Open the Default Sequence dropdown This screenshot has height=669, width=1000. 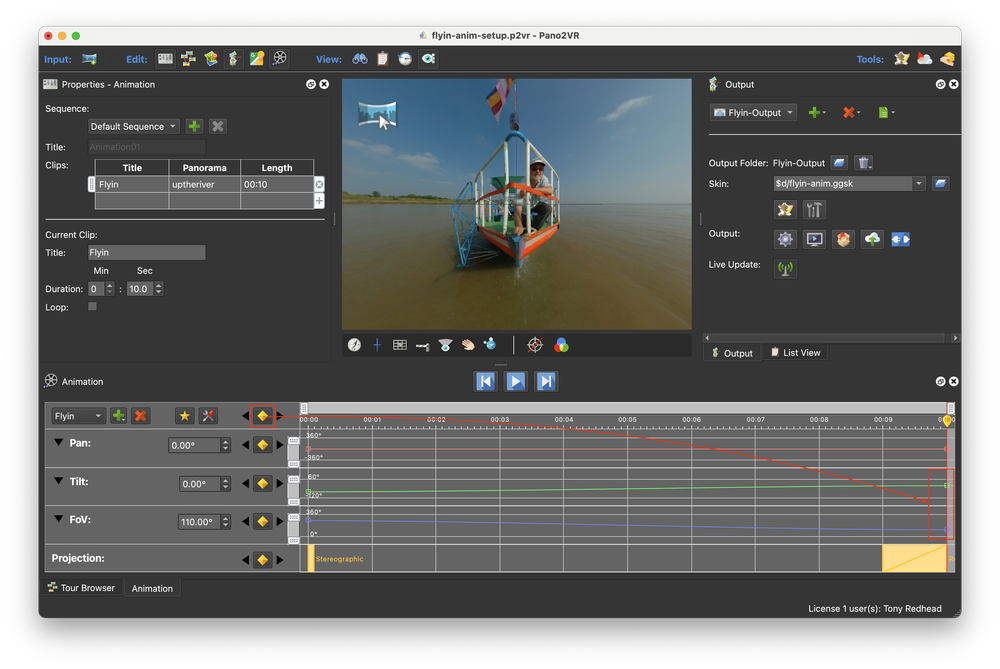[x=133, y=127]
